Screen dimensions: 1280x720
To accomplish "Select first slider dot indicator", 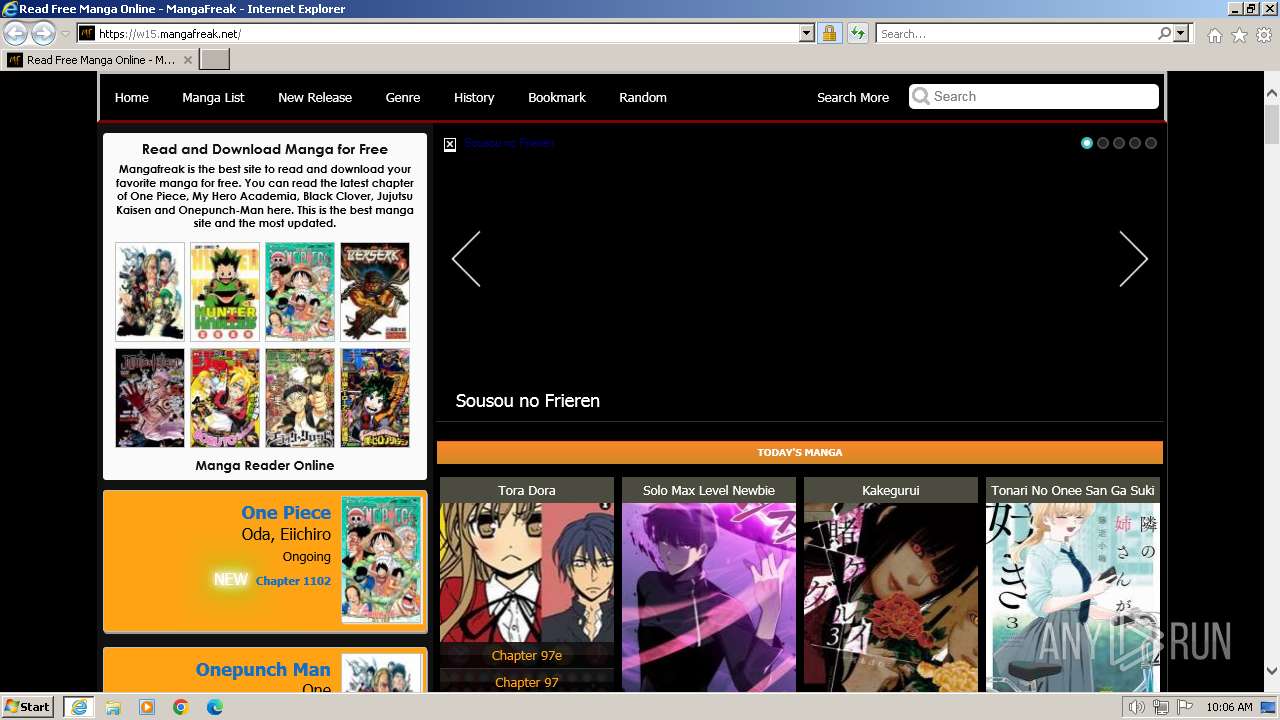I will [1087, 143].
